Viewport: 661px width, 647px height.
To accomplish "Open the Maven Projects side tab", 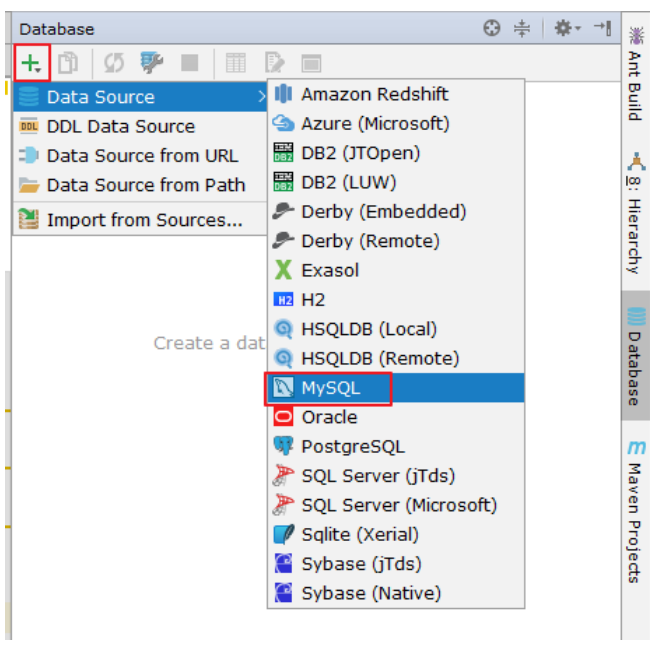I will point(636,511).
